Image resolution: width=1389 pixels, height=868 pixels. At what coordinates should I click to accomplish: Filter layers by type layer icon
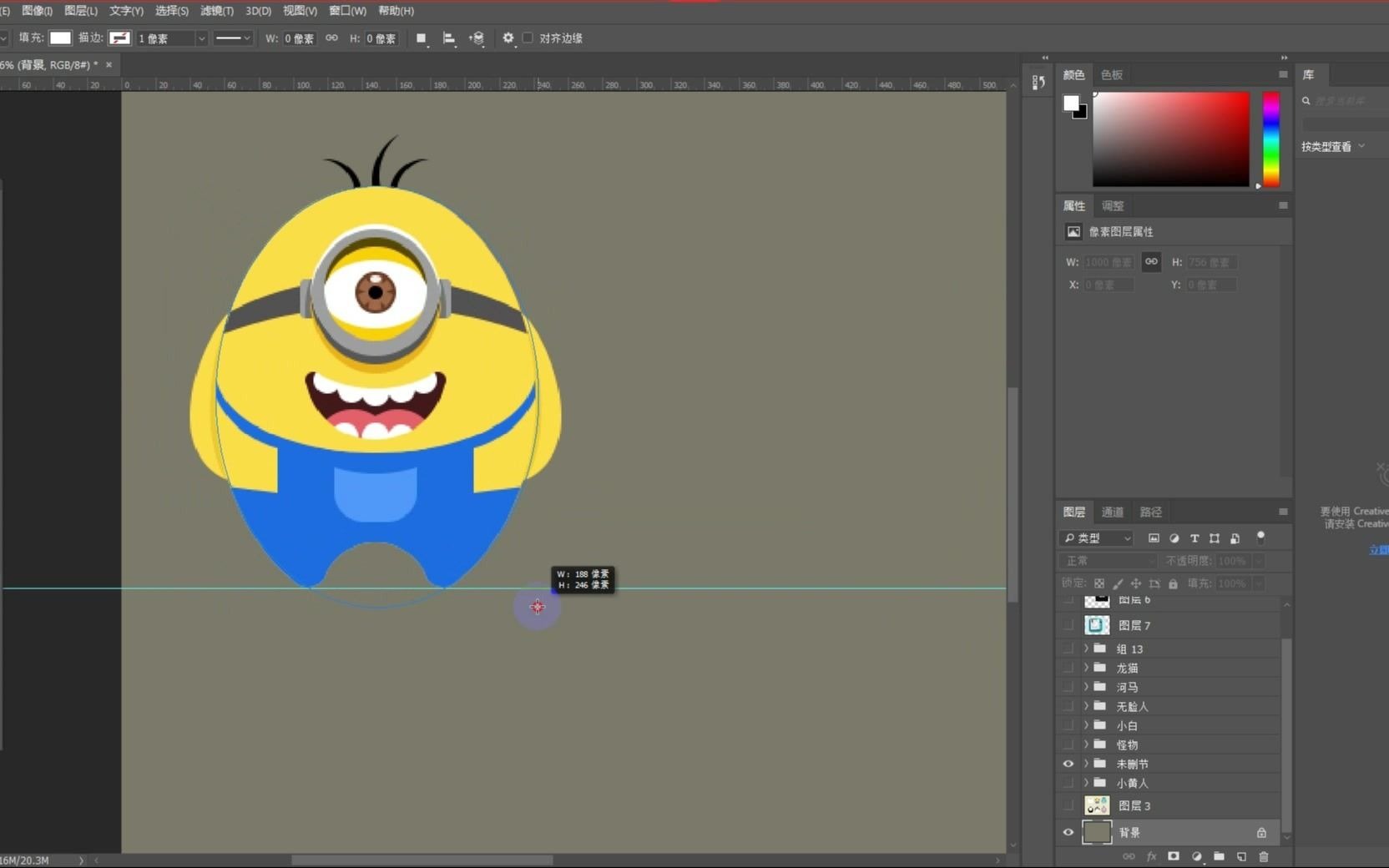tap(1195, 538)
